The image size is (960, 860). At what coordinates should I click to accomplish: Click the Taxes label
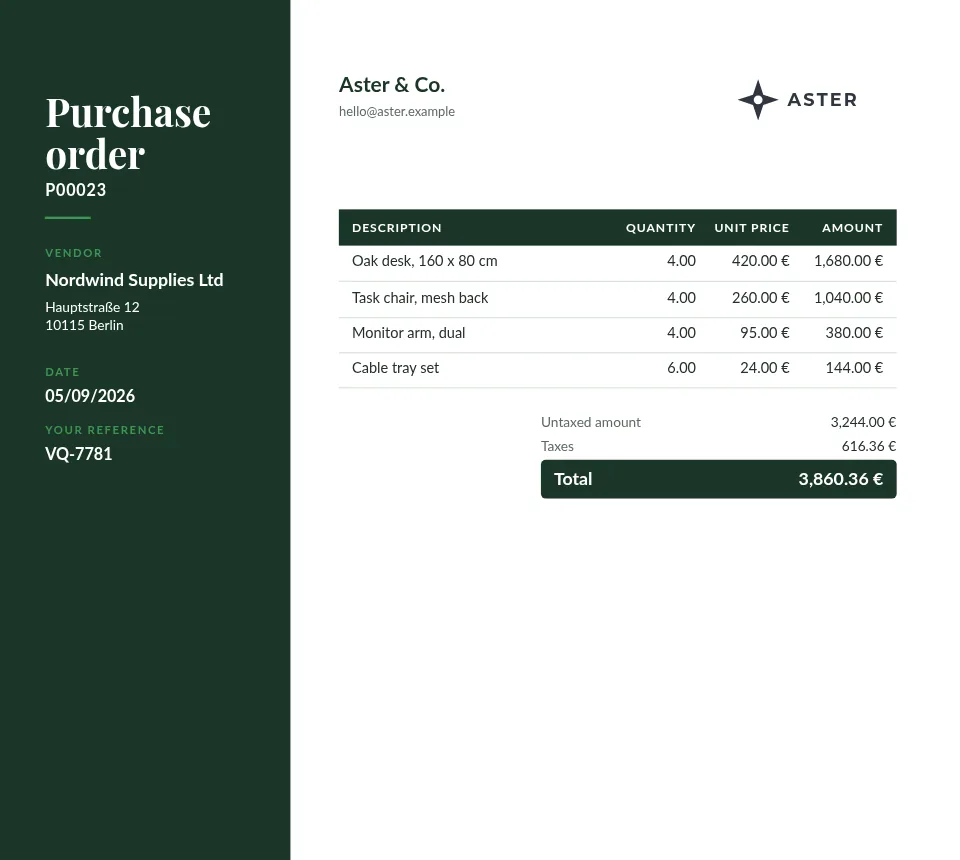pos(557,446)
